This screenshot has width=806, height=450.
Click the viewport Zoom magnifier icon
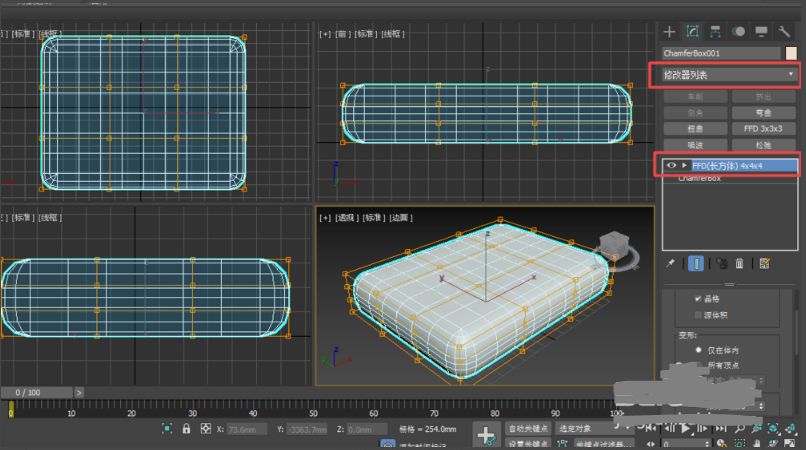click(x=739, y=428)
